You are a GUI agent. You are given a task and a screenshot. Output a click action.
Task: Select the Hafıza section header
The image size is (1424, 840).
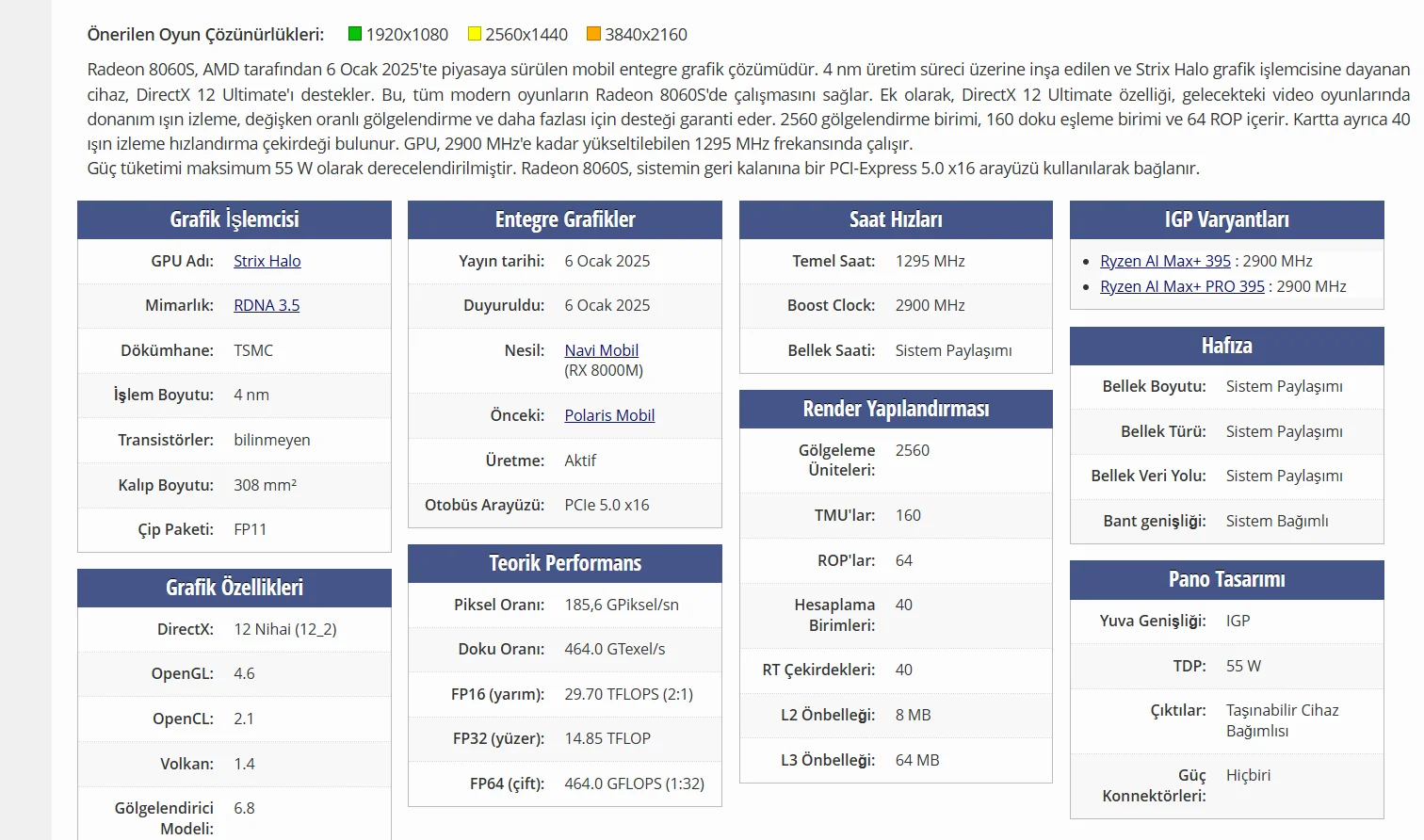tap(1227, 346)
